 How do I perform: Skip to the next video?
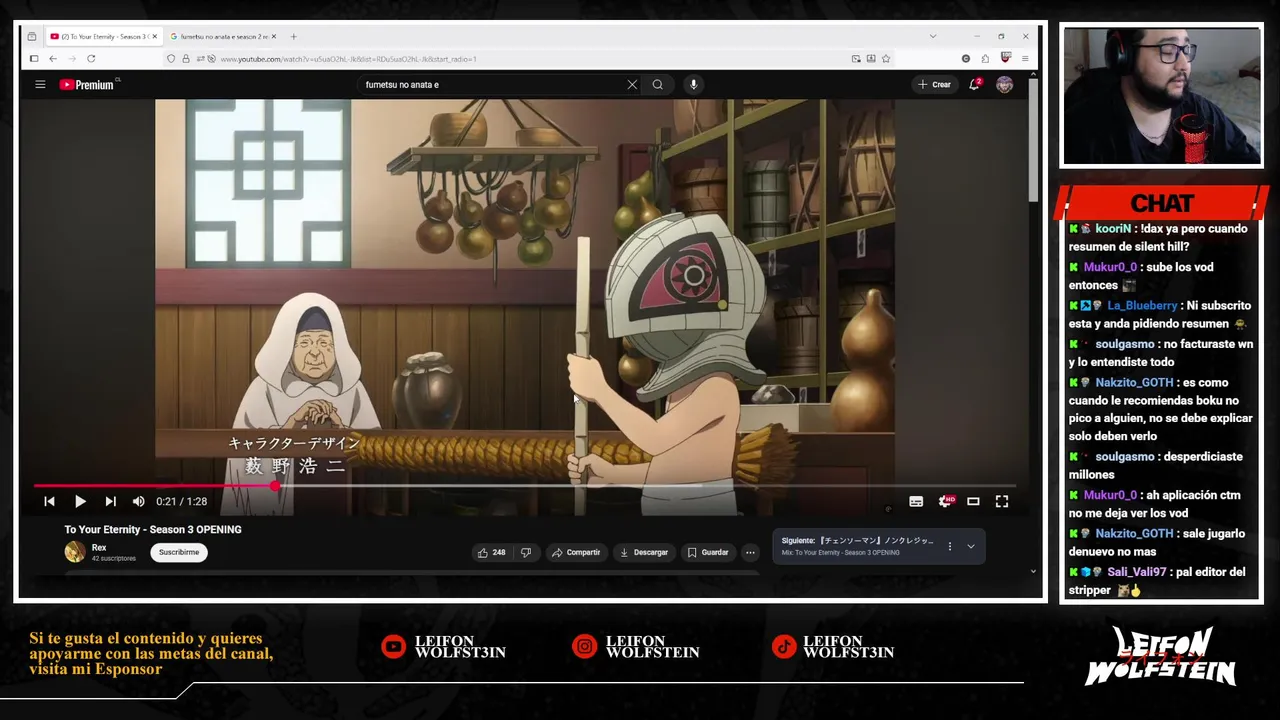pyautogui.click(x=111, y=502)
